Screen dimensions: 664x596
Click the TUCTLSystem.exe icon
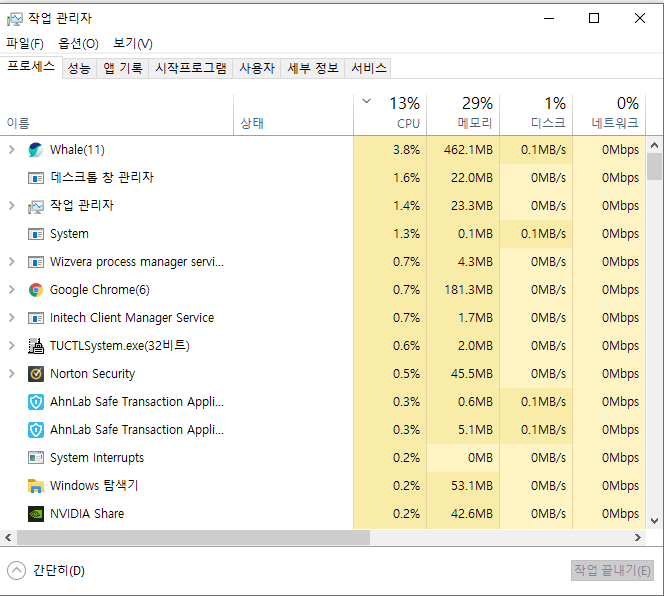pyautogui.click(x=36, y=346)
